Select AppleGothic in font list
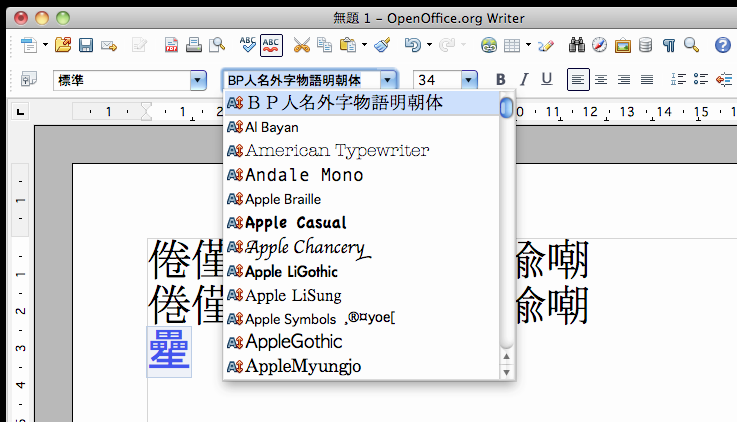737x422 pixels. (361, 342)
